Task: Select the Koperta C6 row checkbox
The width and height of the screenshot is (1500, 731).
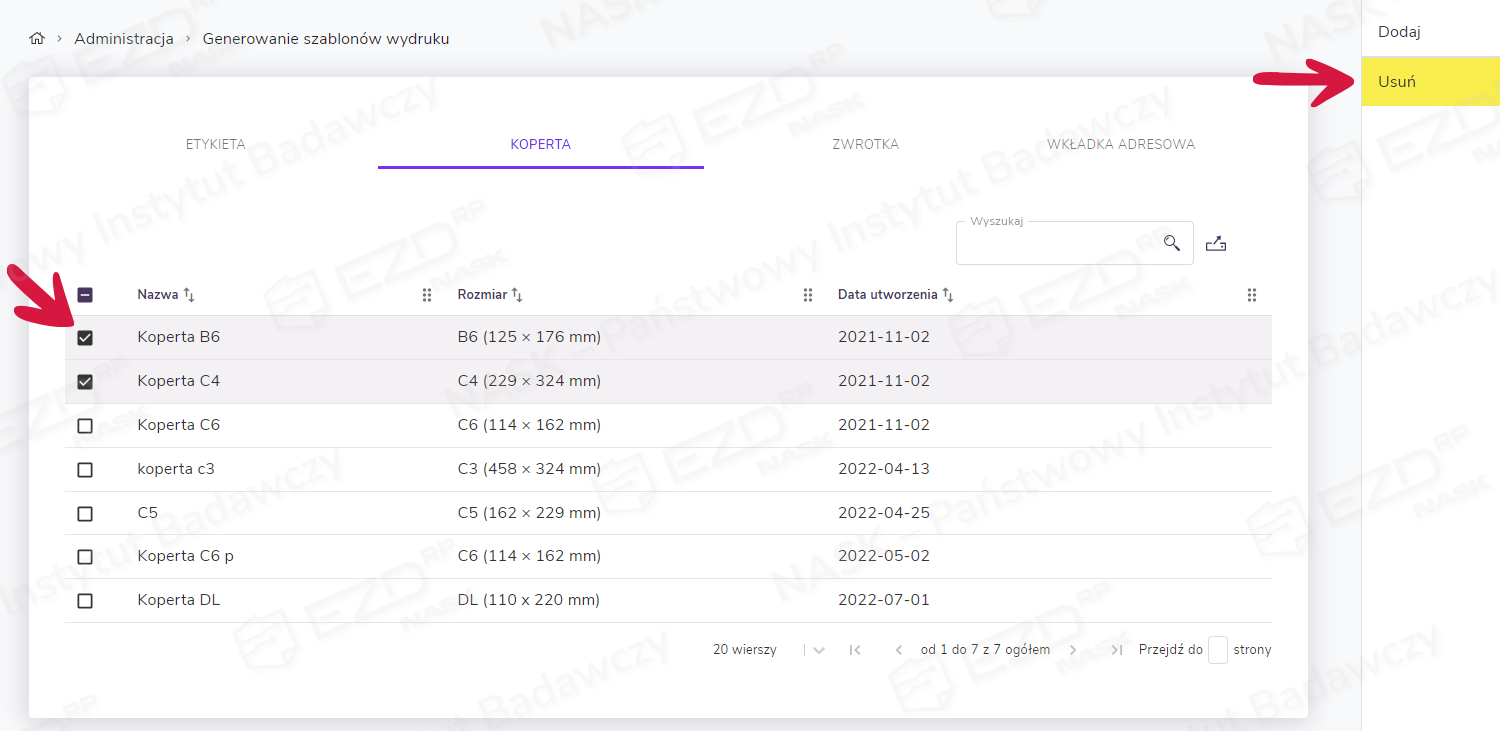Action: pyautogui.click(x=85, y=426)
